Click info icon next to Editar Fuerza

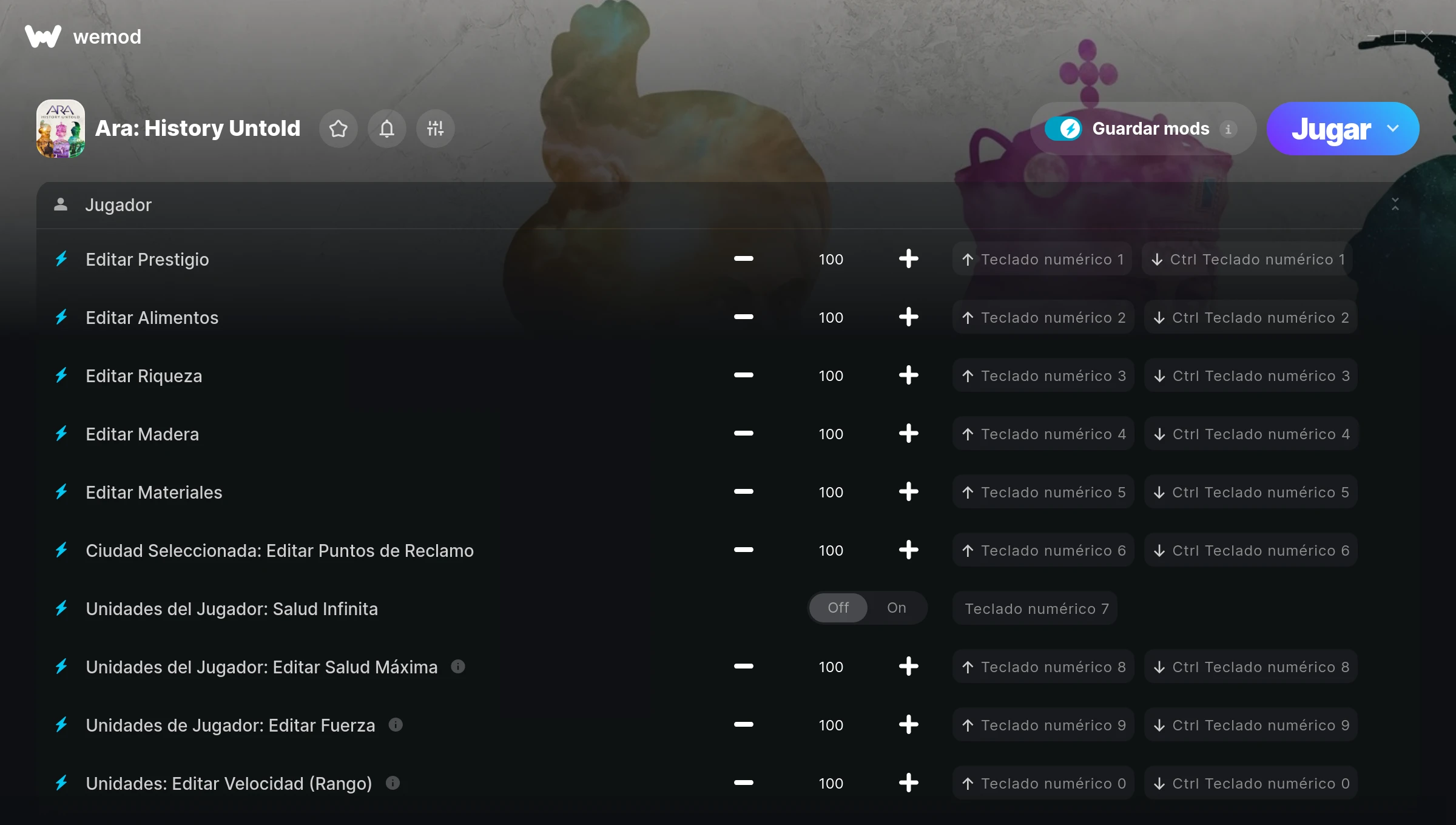point(396,725)
